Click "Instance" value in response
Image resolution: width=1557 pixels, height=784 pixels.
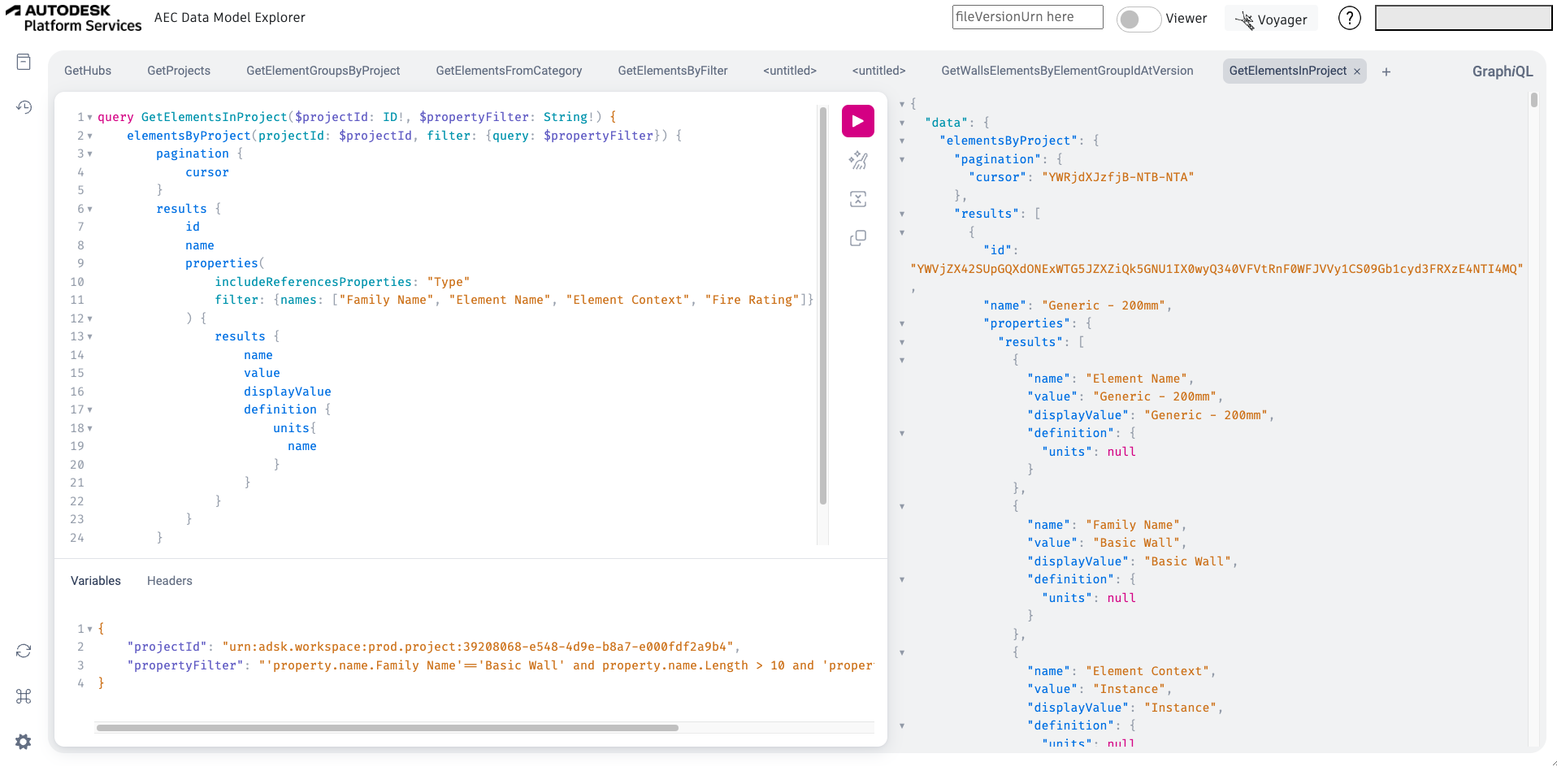(1129, 689)
